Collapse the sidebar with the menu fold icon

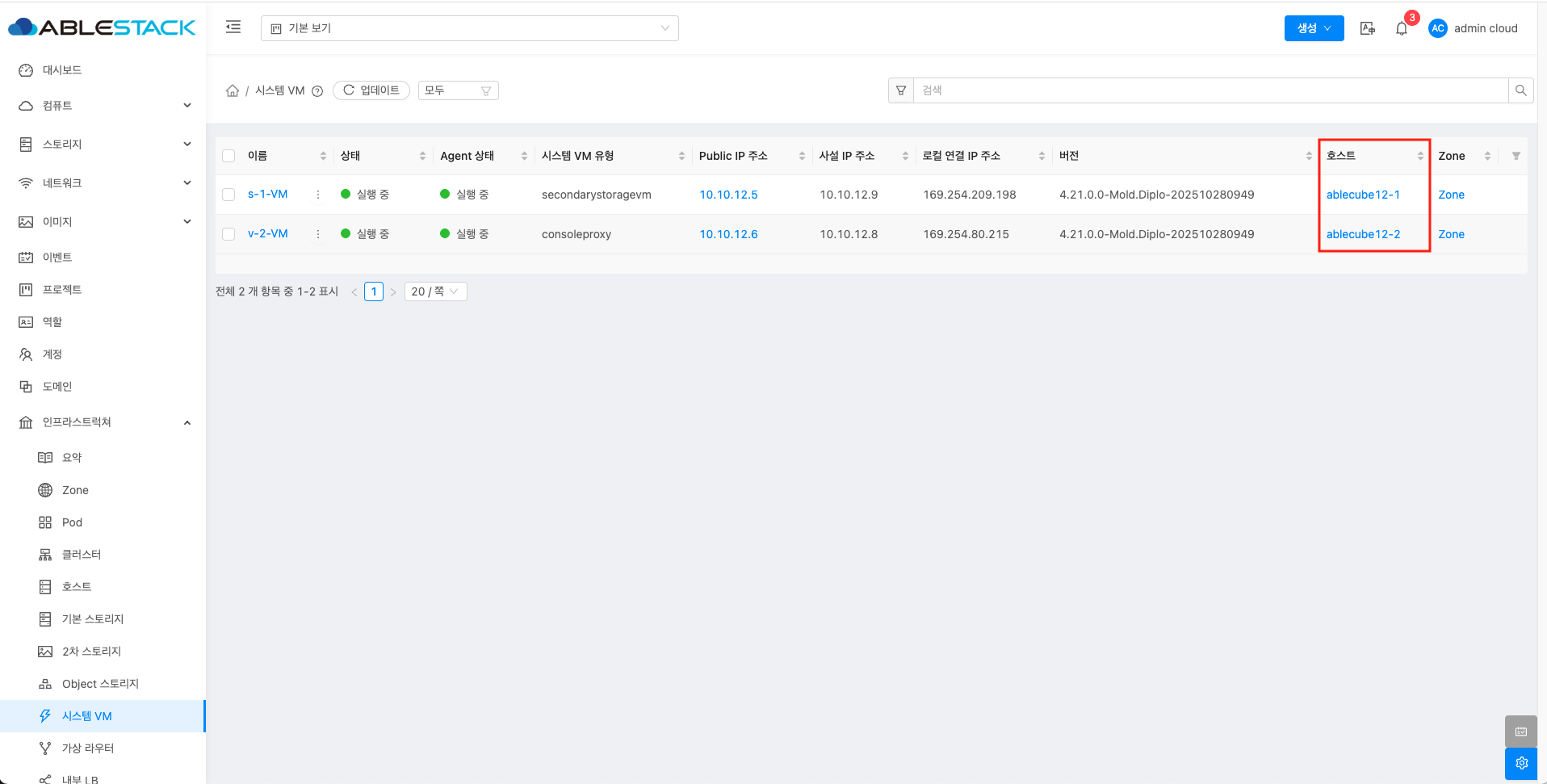(233, 27)
